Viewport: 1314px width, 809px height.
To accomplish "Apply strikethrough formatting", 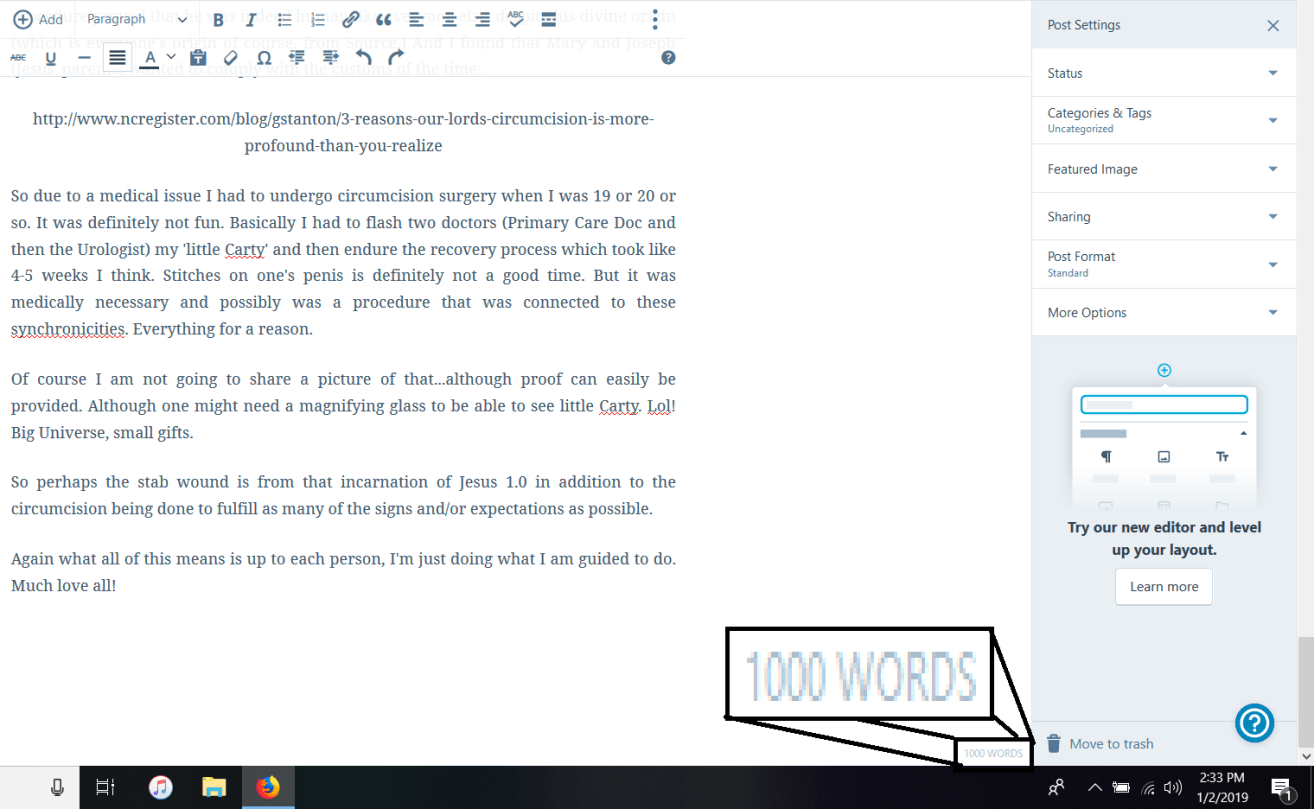I will point(18,57).
